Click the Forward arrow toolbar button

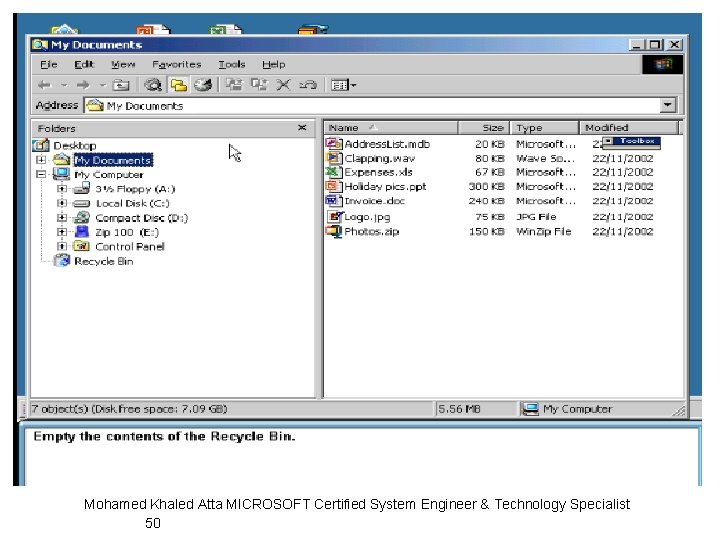(x=83, y=85)
